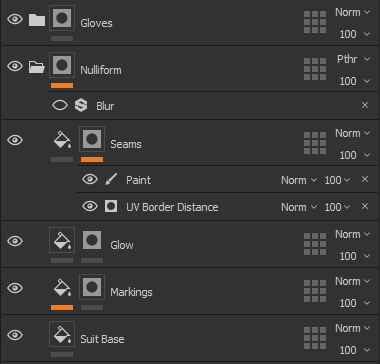Image resolution: width=380 pixels, height=364 pixels.
Task: Remove the Blur filter effect
Action: (x=365, y=105)
